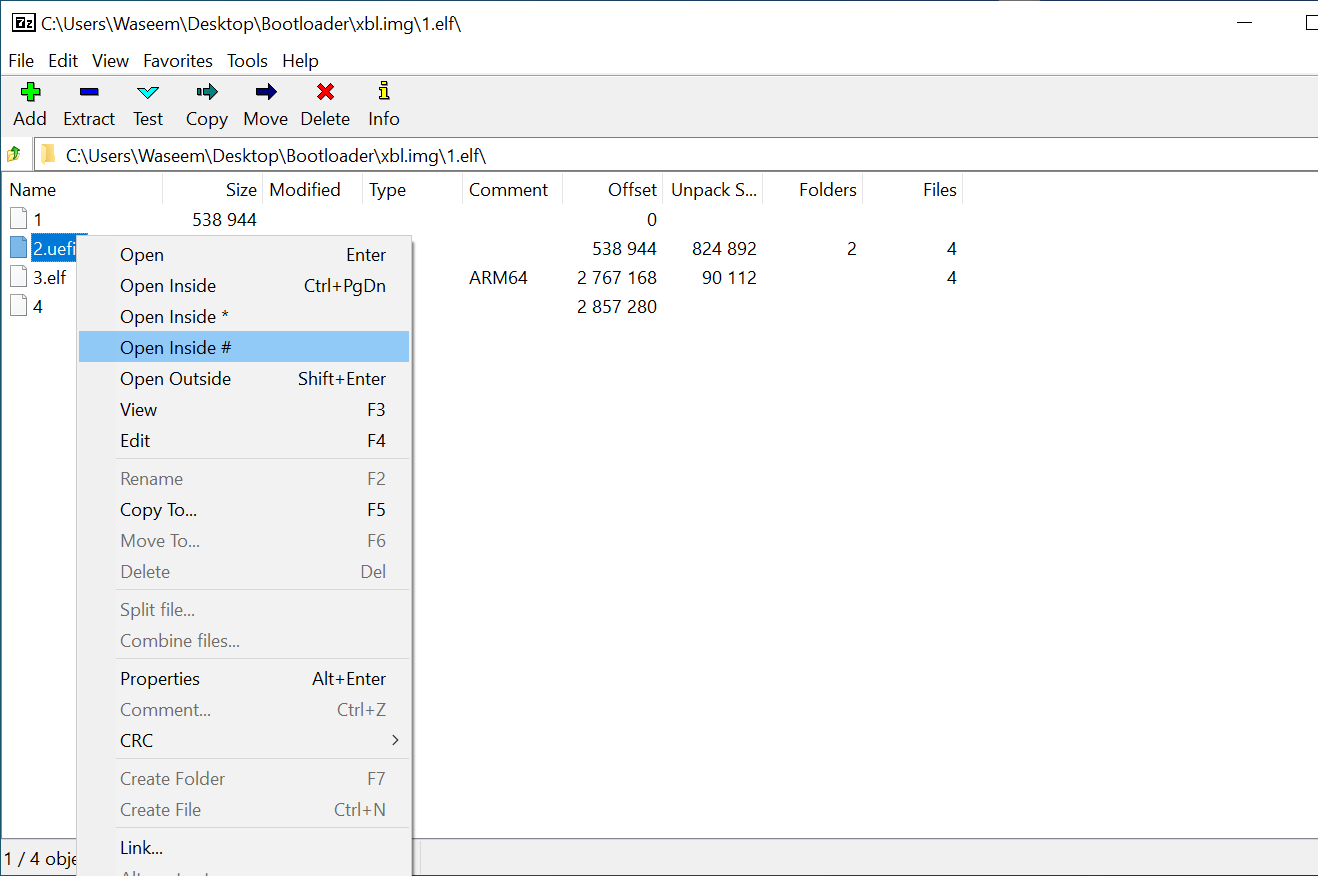Click file icon of 3.elf
The image size is (1318, 876).
(19, 277)
